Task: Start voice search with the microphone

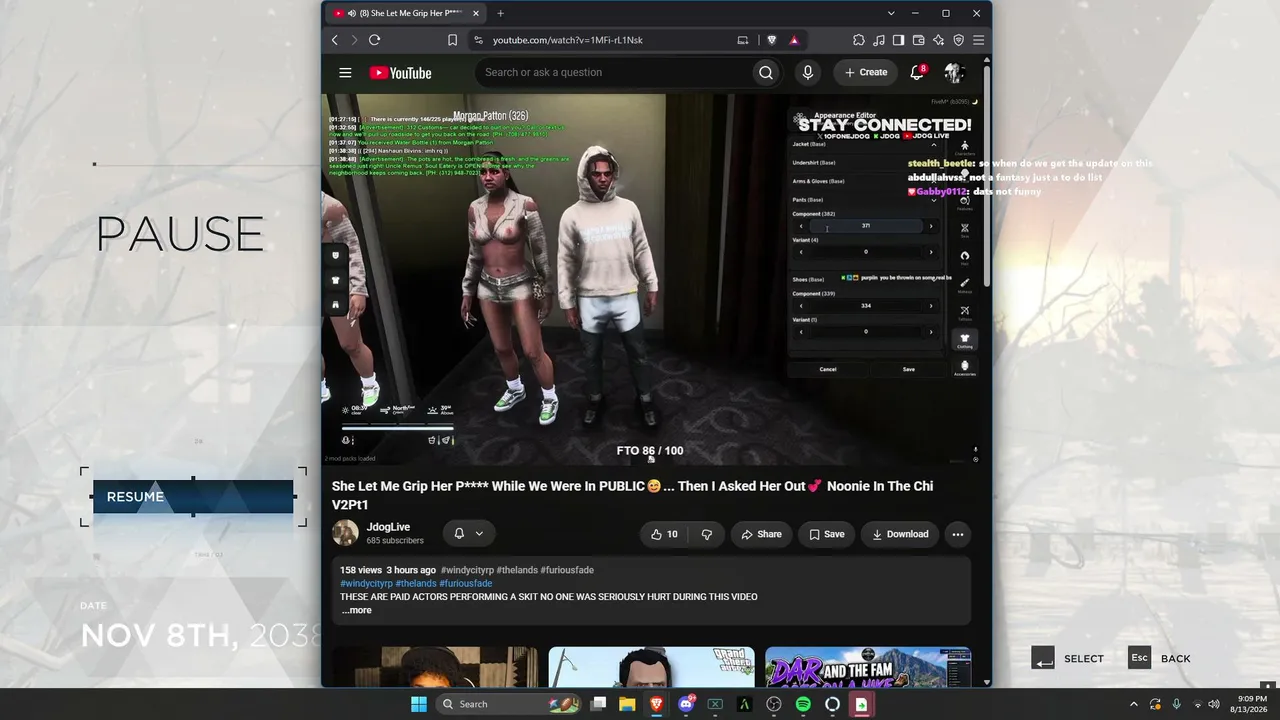Action: [808, 72]
